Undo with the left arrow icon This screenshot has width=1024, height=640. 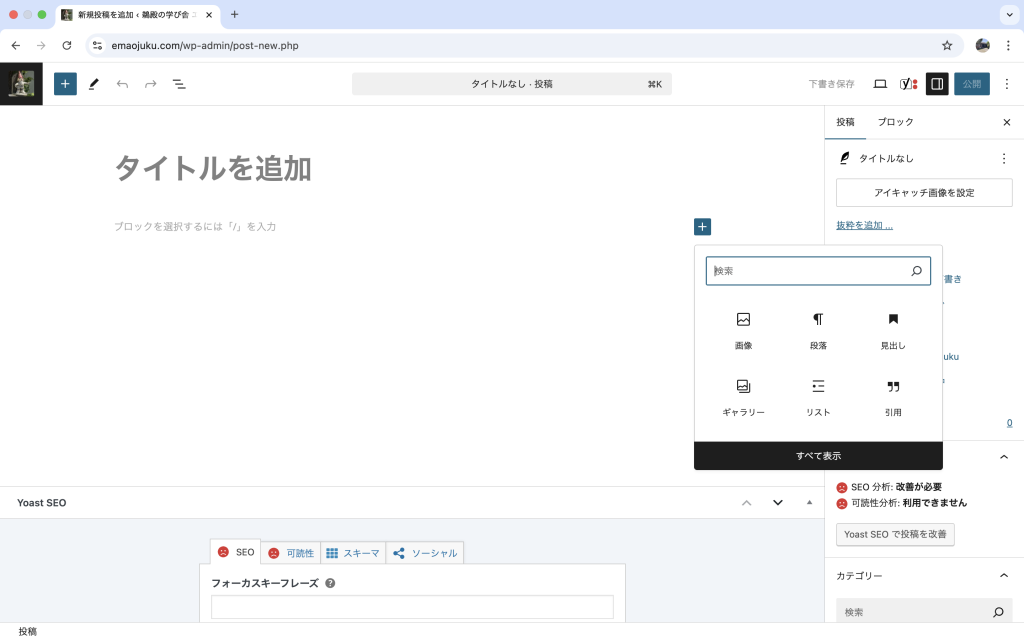pyautogui.click(x=122, y=84)
